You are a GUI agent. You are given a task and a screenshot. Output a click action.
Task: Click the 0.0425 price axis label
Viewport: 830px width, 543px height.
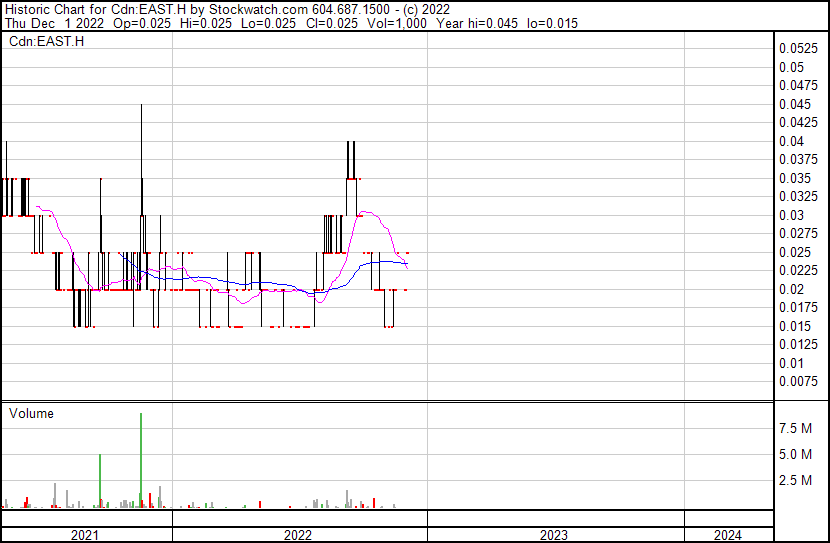click(798, 123)
